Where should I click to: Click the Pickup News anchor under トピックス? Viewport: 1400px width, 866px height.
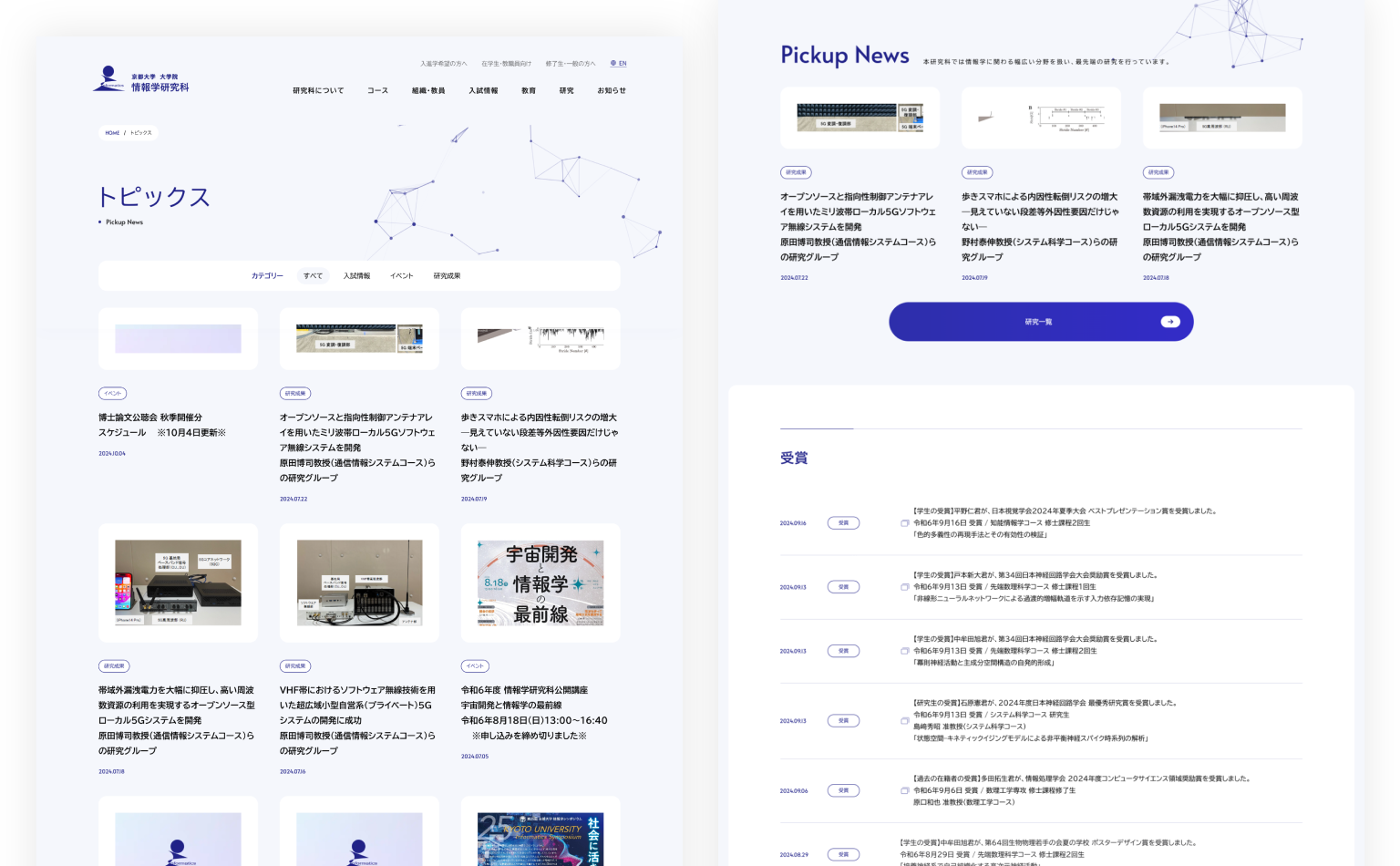coord(124,222)
